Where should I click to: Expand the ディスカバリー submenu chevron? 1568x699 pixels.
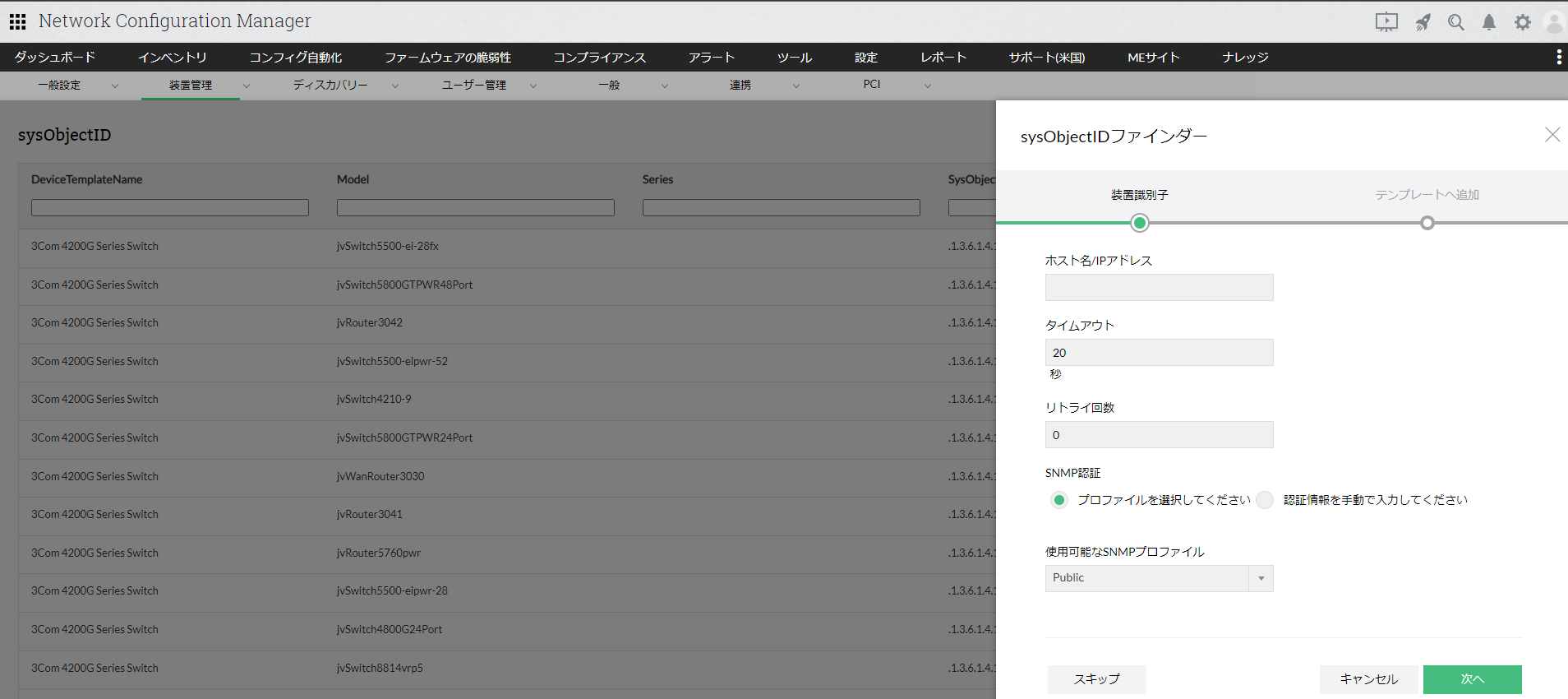click(x=395, y=86)
